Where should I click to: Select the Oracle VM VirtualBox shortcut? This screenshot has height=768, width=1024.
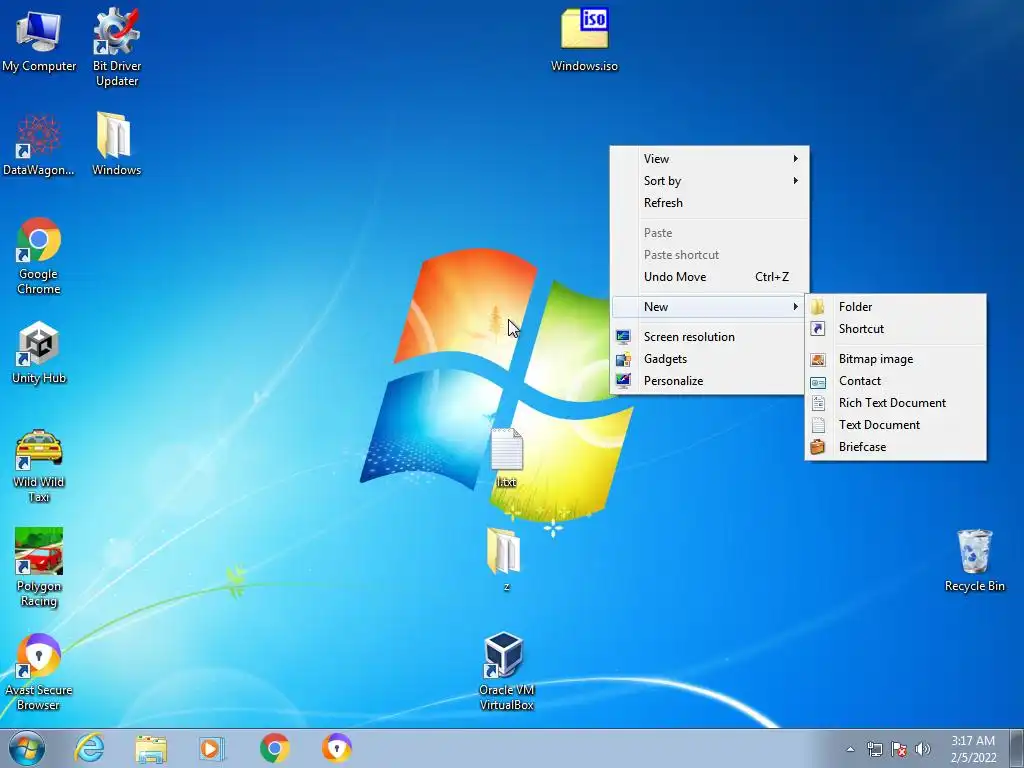(x=506, y=671)
